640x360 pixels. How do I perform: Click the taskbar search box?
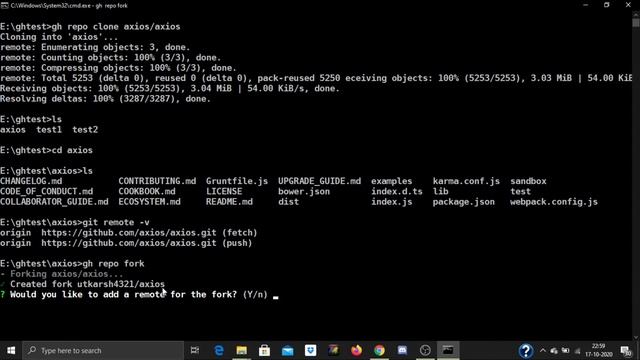103,350
